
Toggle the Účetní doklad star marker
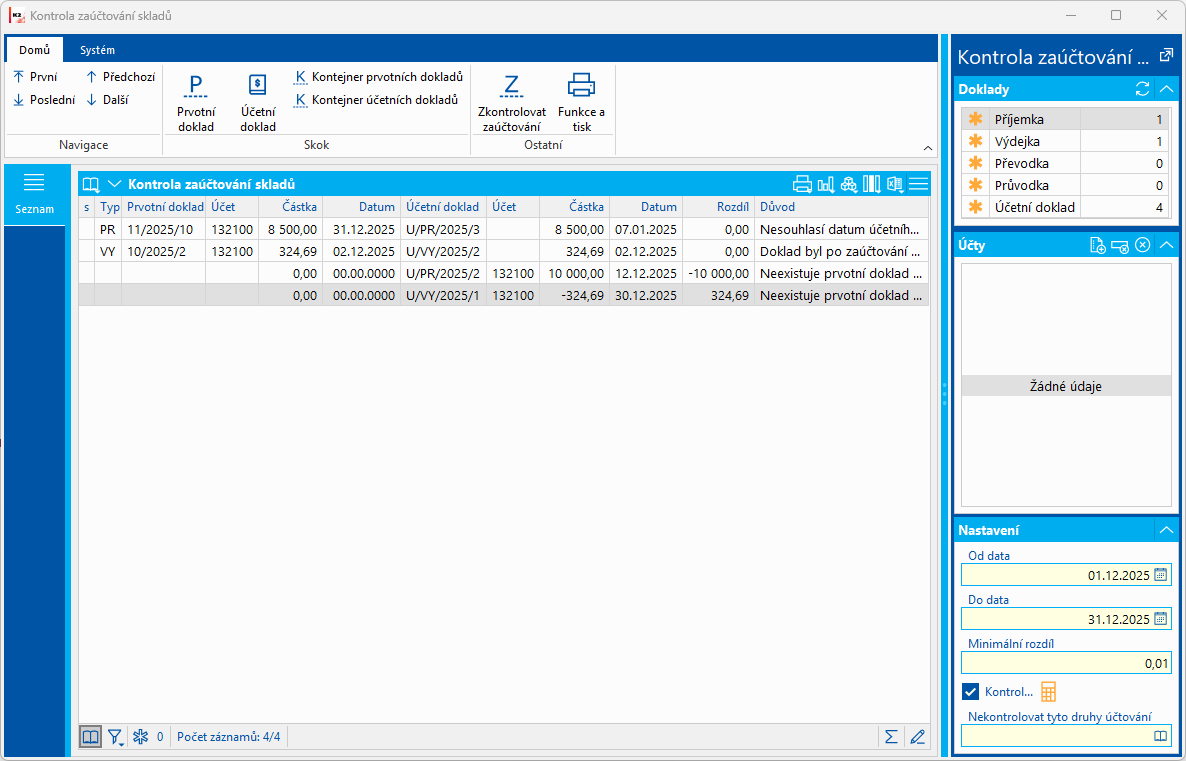[976, 207]
